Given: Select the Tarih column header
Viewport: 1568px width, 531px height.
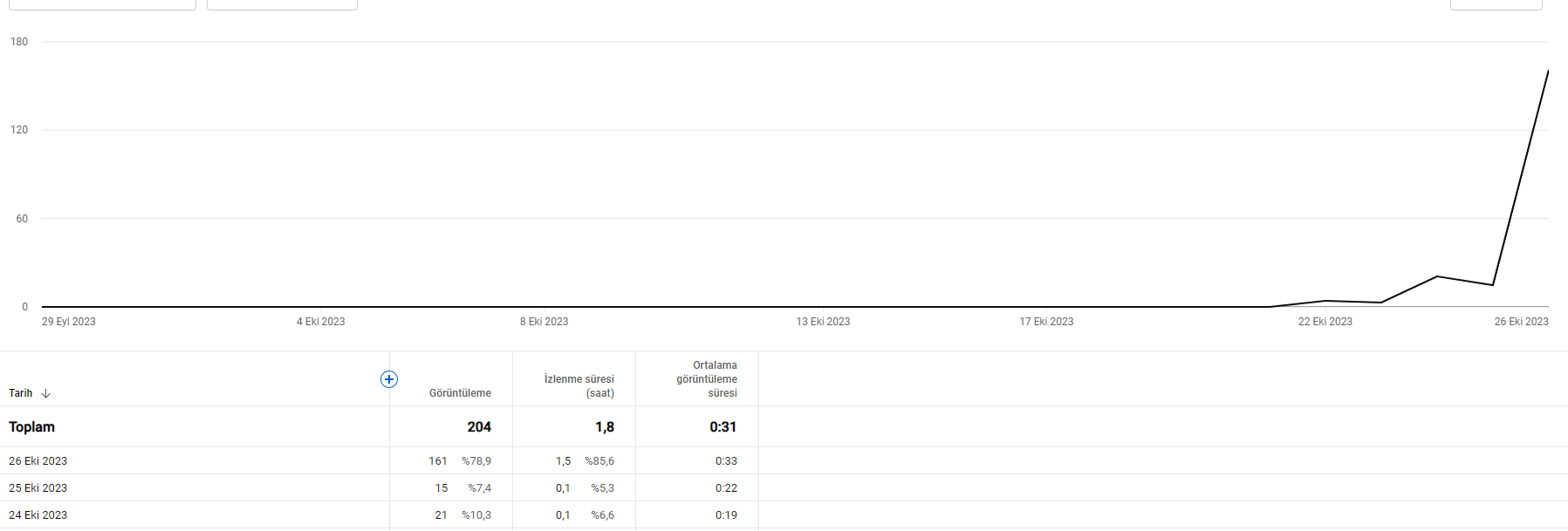Looking at the screenshot, I should pos(20,393).
